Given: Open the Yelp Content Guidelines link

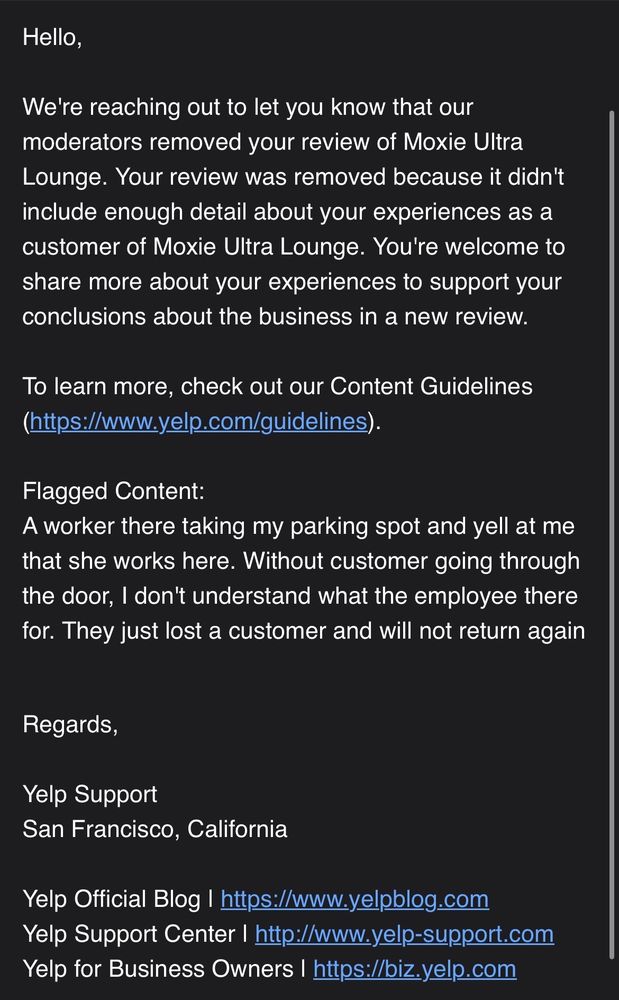Looking at the screenshot, I should [198, 422].
